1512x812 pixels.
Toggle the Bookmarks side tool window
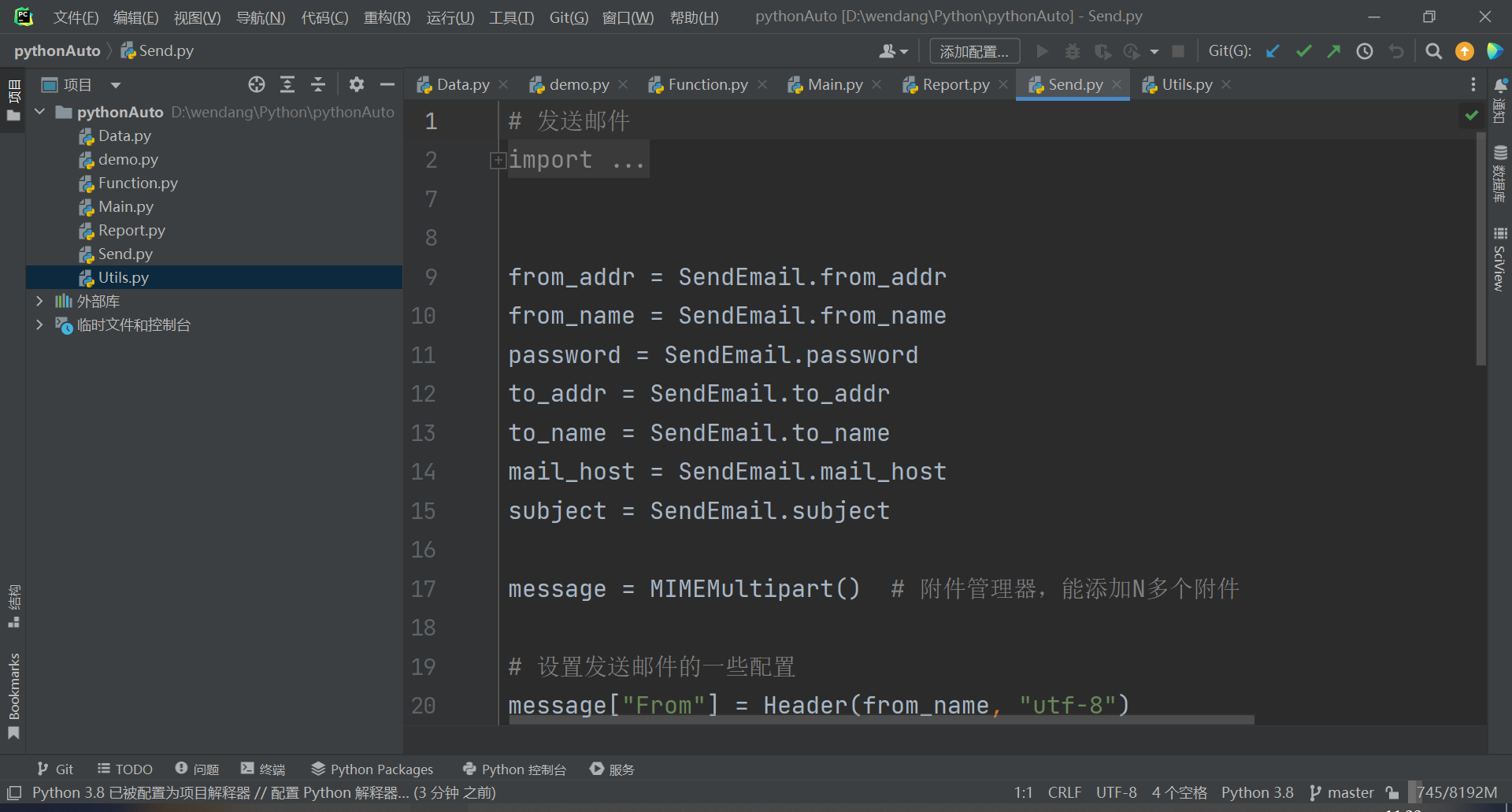point(13,696)
